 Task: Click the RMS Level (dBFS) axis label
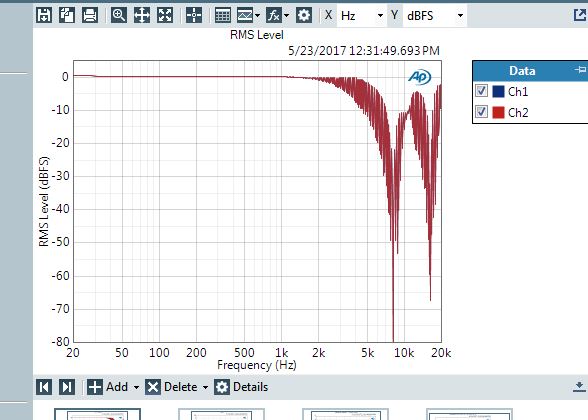click(x=44, y=201)
